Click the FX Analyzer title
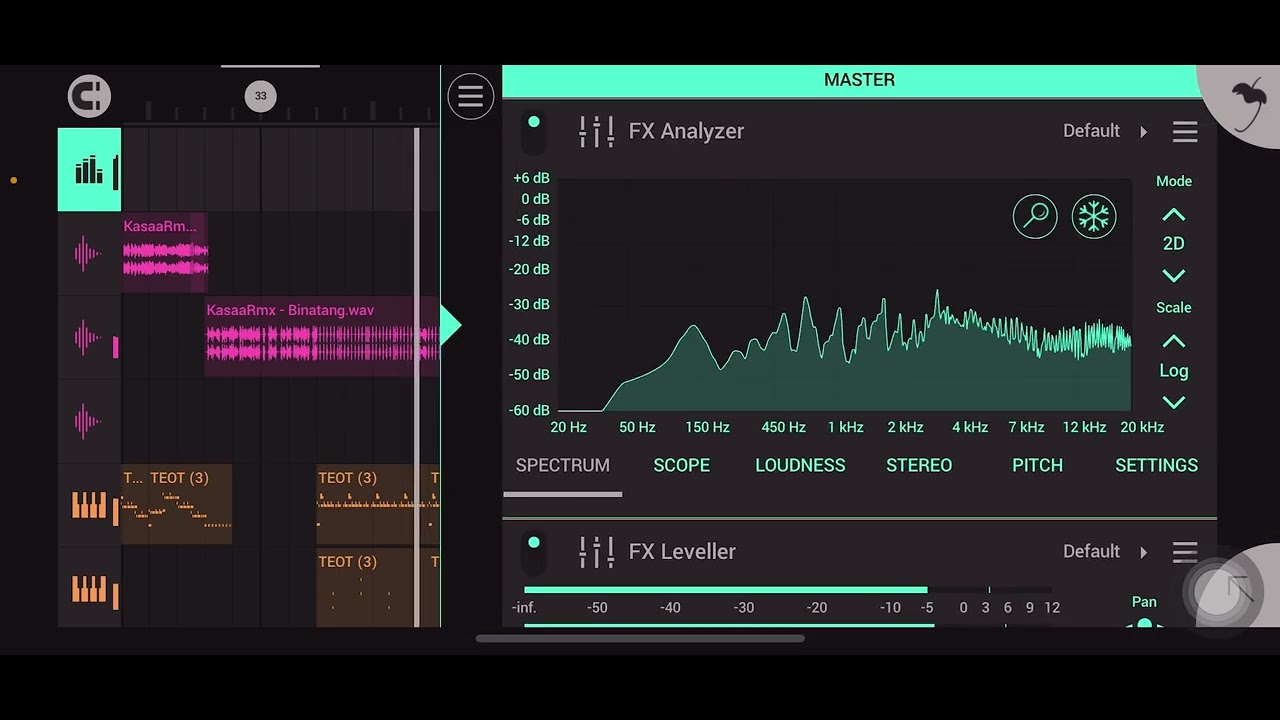This screenshot has width=1280, height=720. click(x=686, y=131)
